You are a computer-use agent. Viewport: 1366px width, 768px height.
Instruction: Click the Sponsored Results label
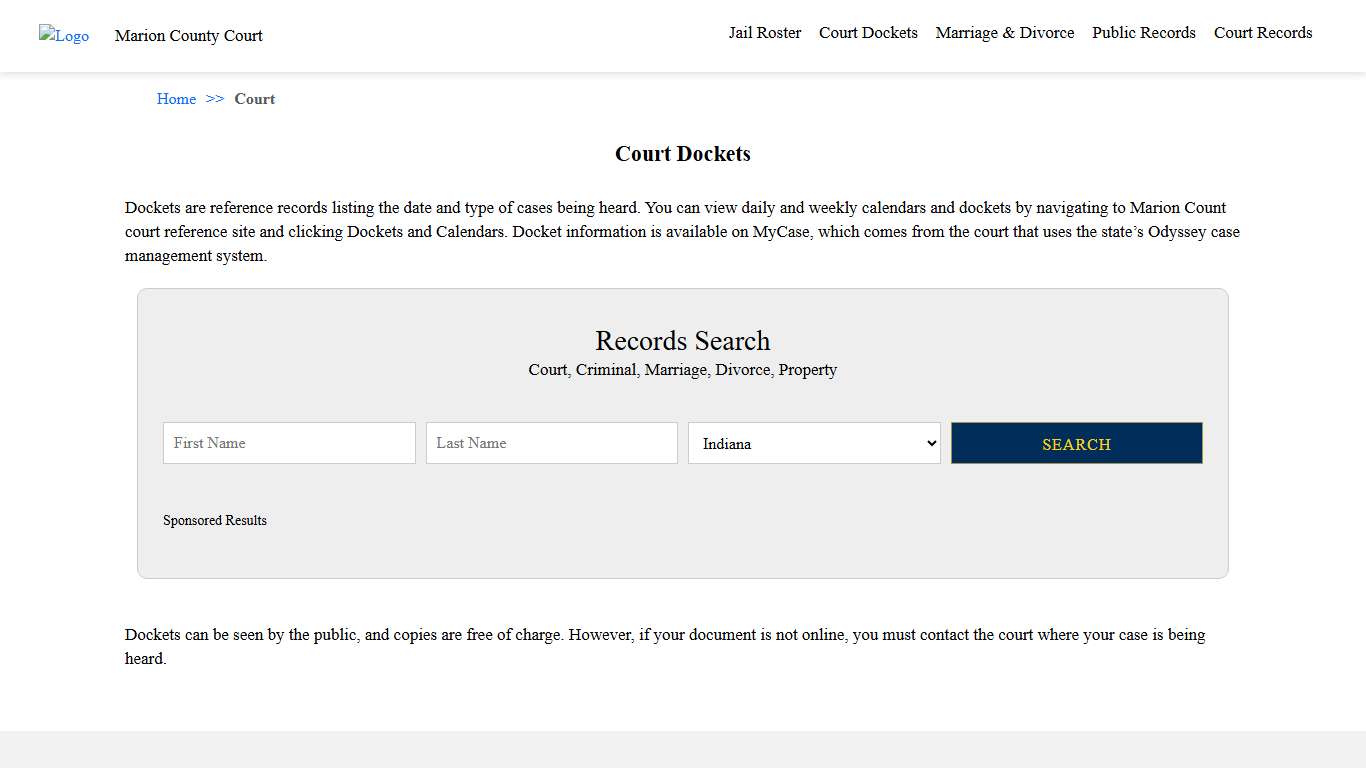(x=214, y=520)
